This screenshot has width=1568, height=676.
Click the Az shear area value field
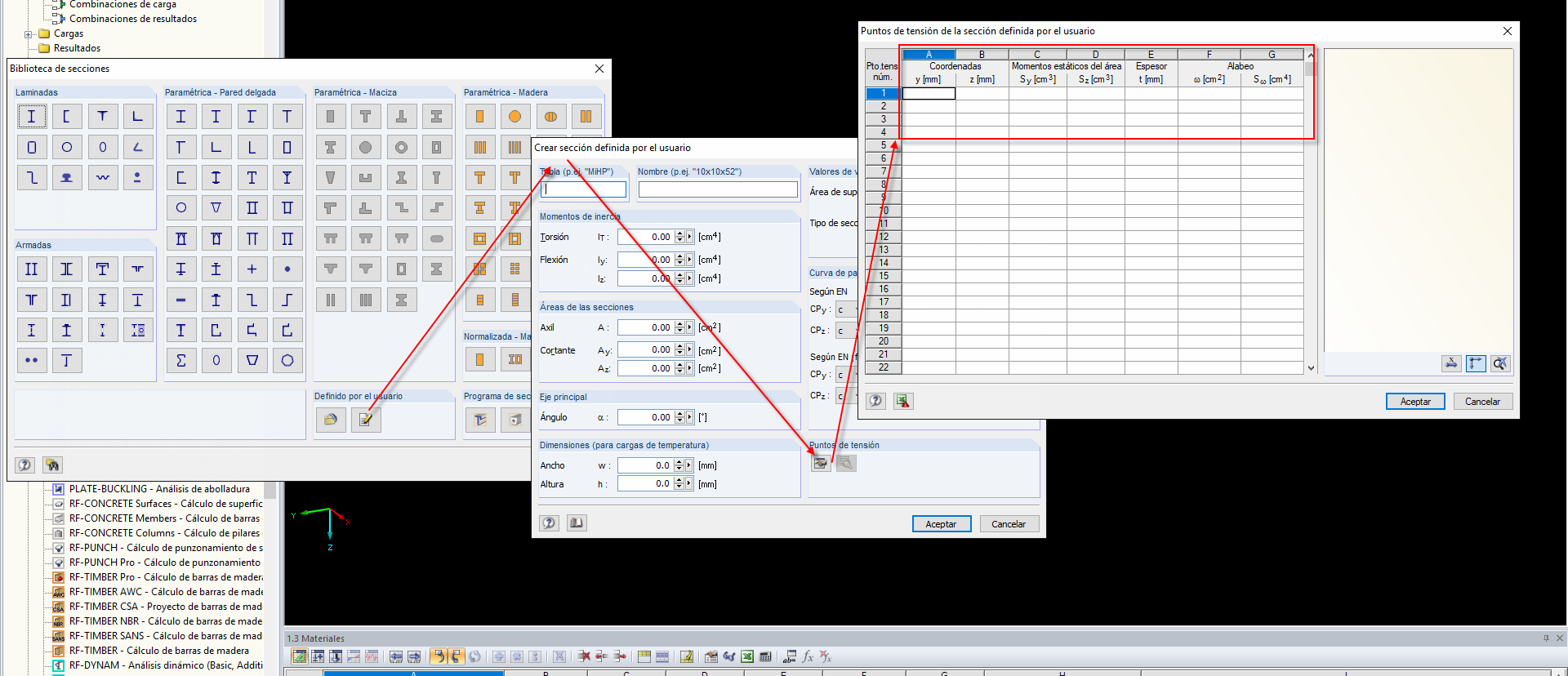[645, 368]
